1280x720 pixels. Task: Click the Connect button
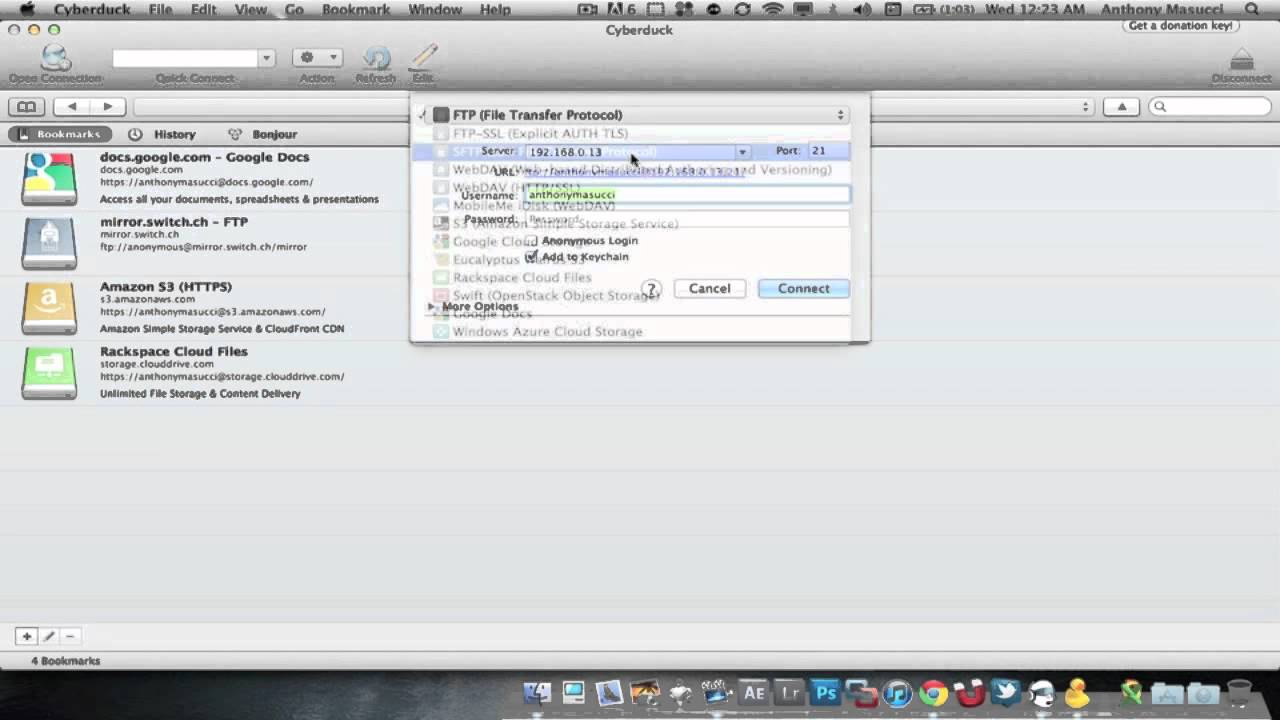coord(804,289)
